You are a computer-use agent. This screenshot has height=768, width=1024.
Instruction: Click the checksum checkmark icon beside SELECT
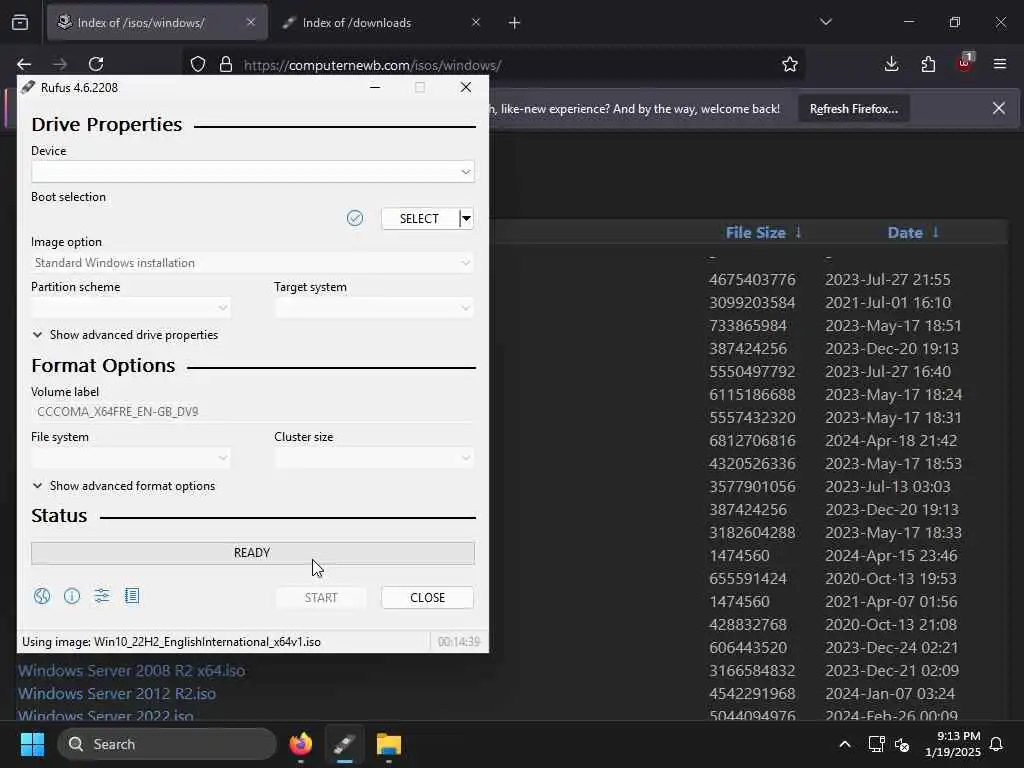[355, 218]
